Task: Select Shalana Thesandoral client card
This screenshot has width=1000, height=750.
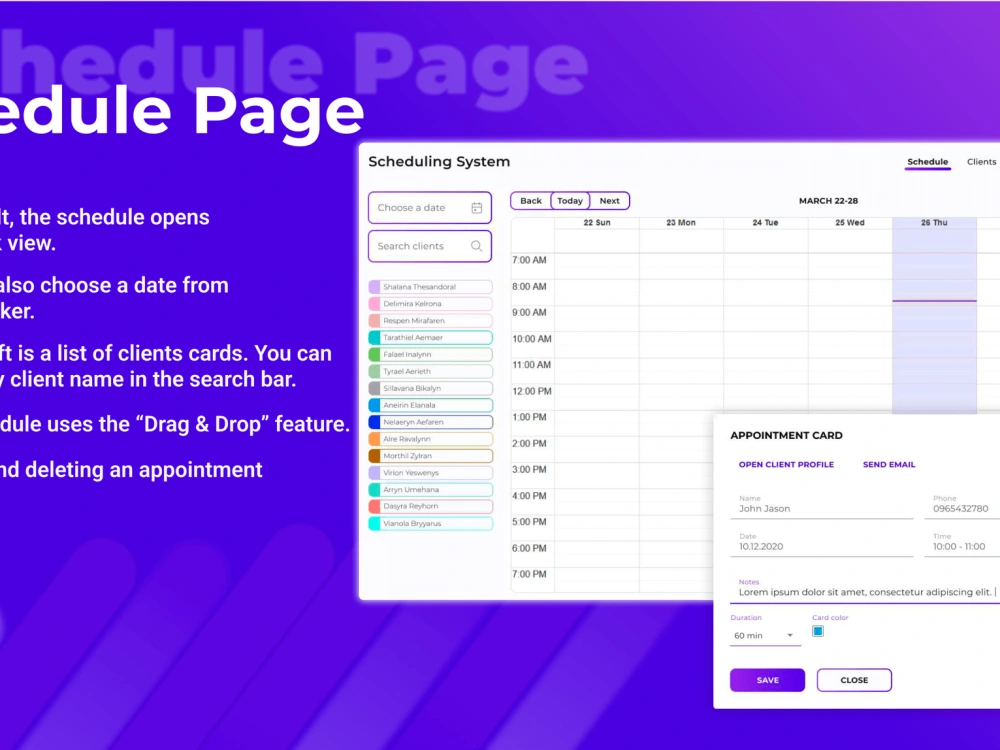Action: coord(430,287)
